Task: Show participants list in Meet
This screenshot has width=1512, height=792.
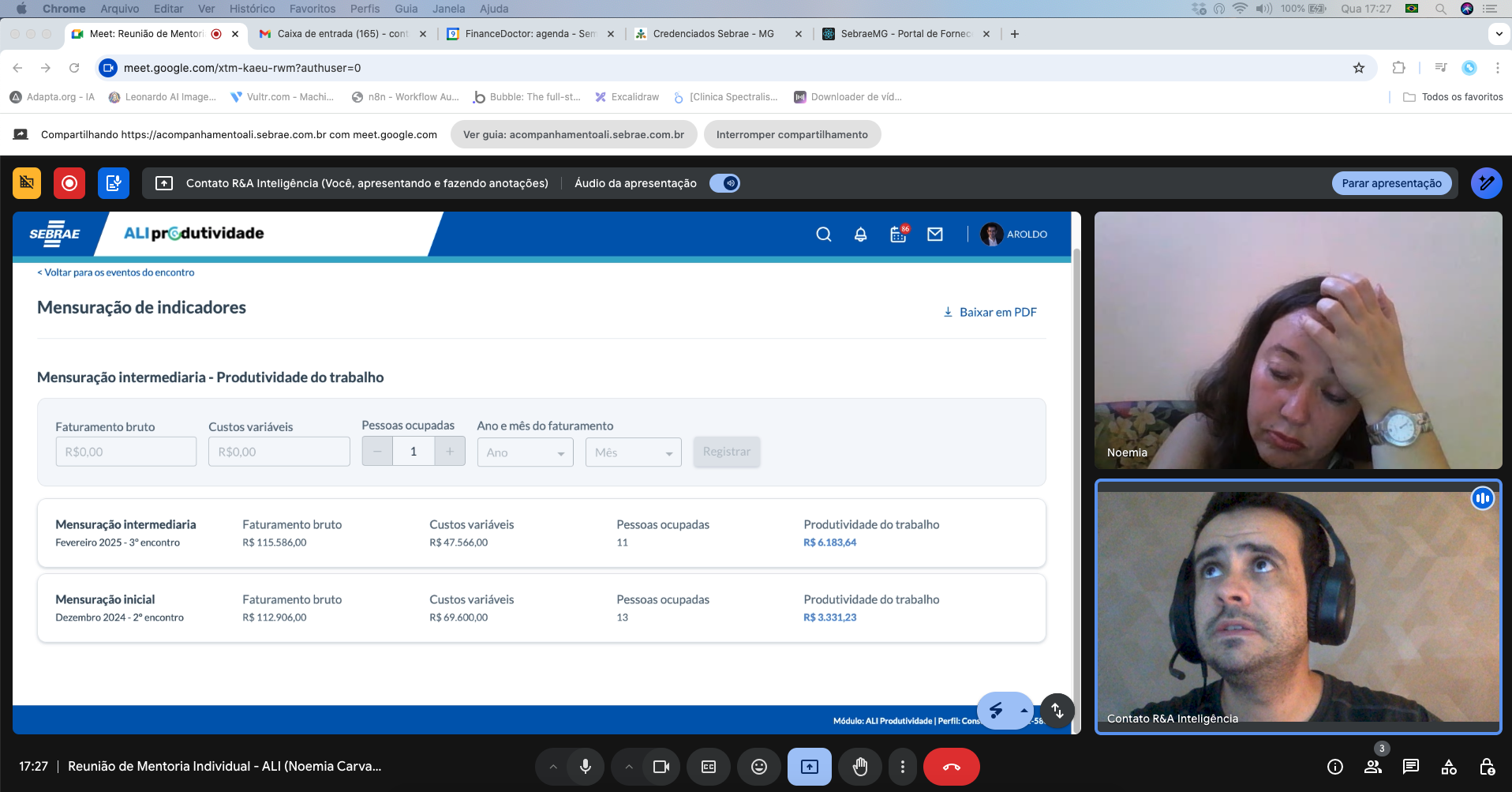Action: (x=1373, y=767)
